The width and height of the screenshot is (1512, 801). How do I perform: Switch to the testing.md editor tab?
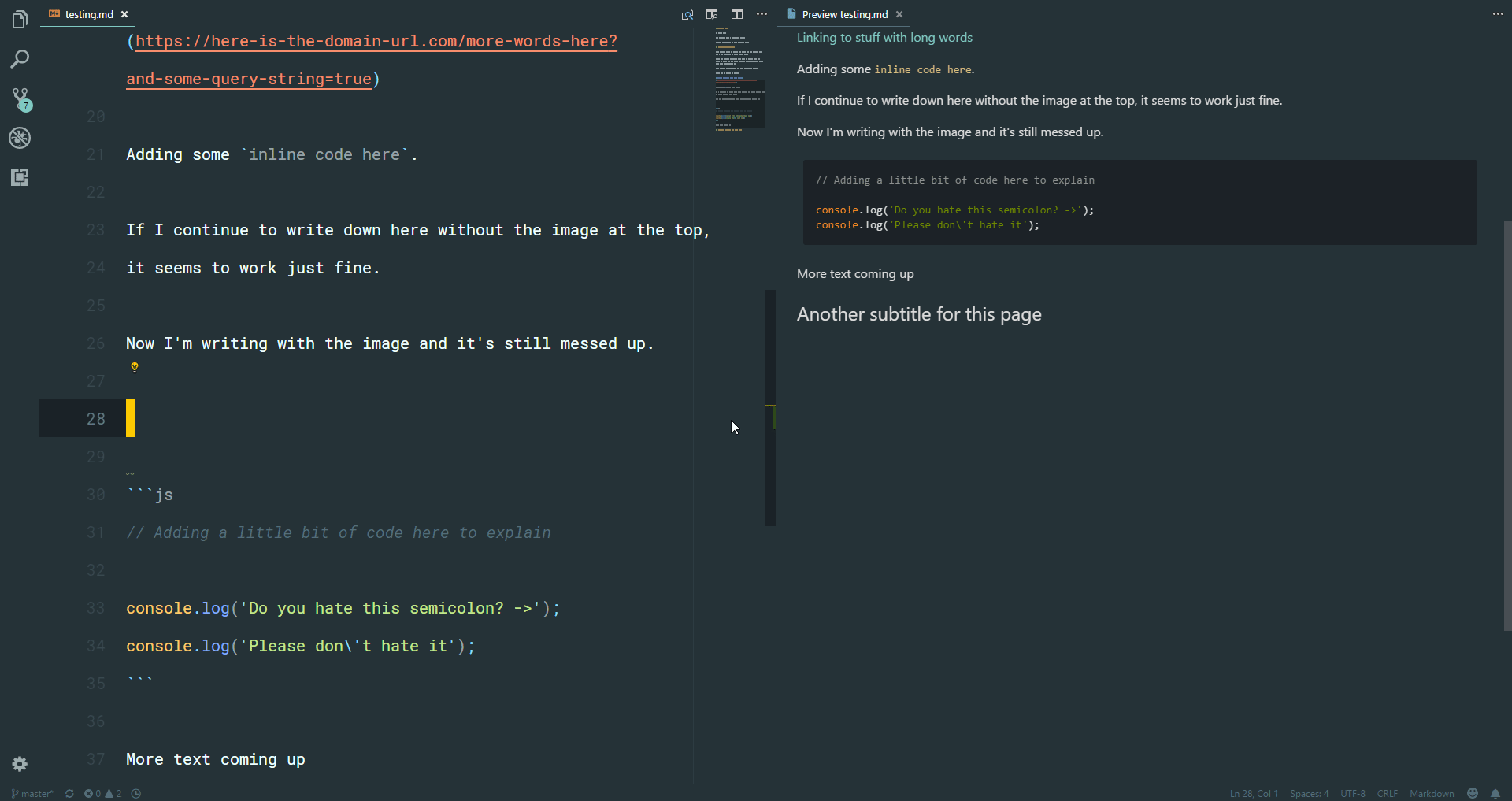88,14
